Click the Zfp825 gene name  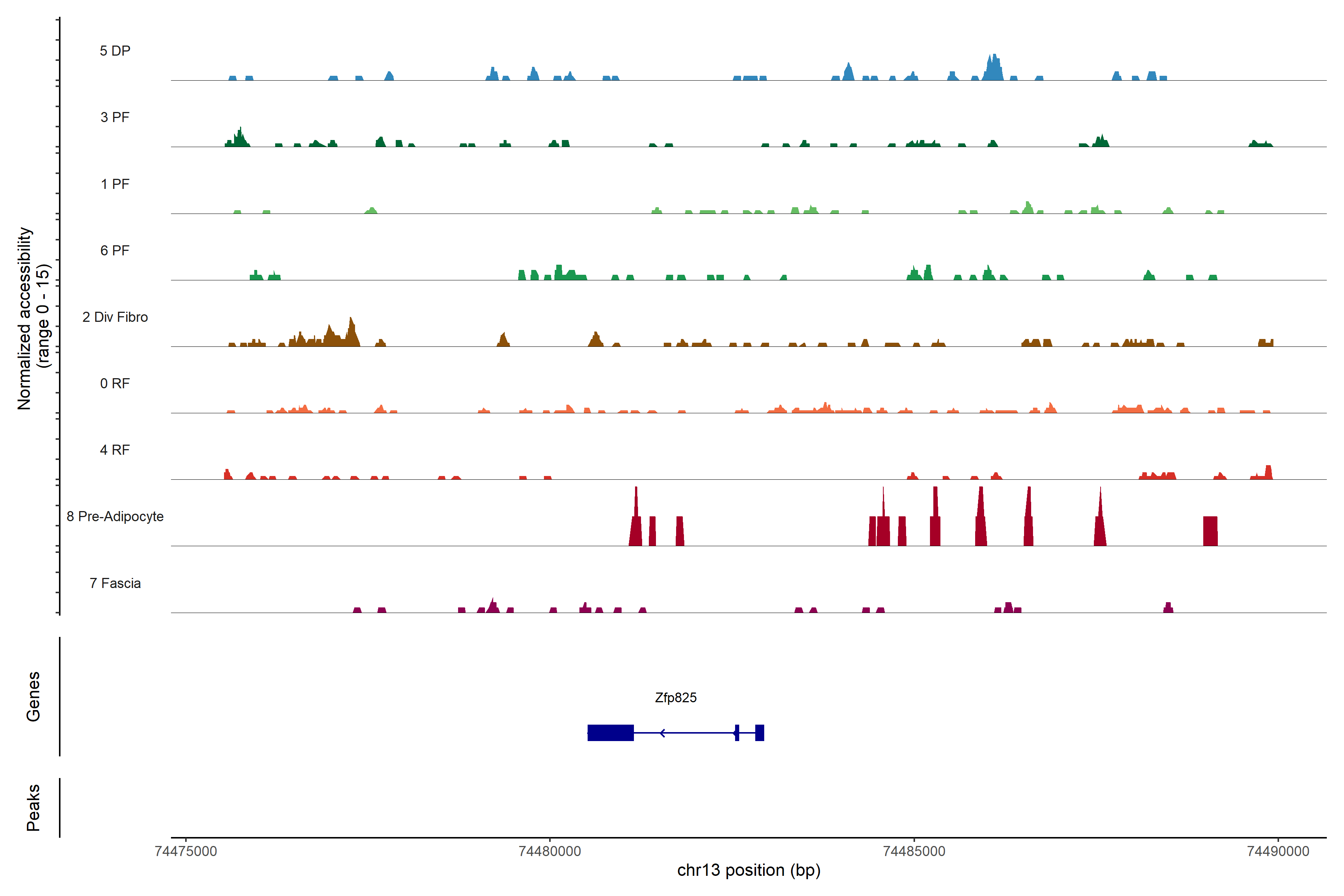(675, 698)
